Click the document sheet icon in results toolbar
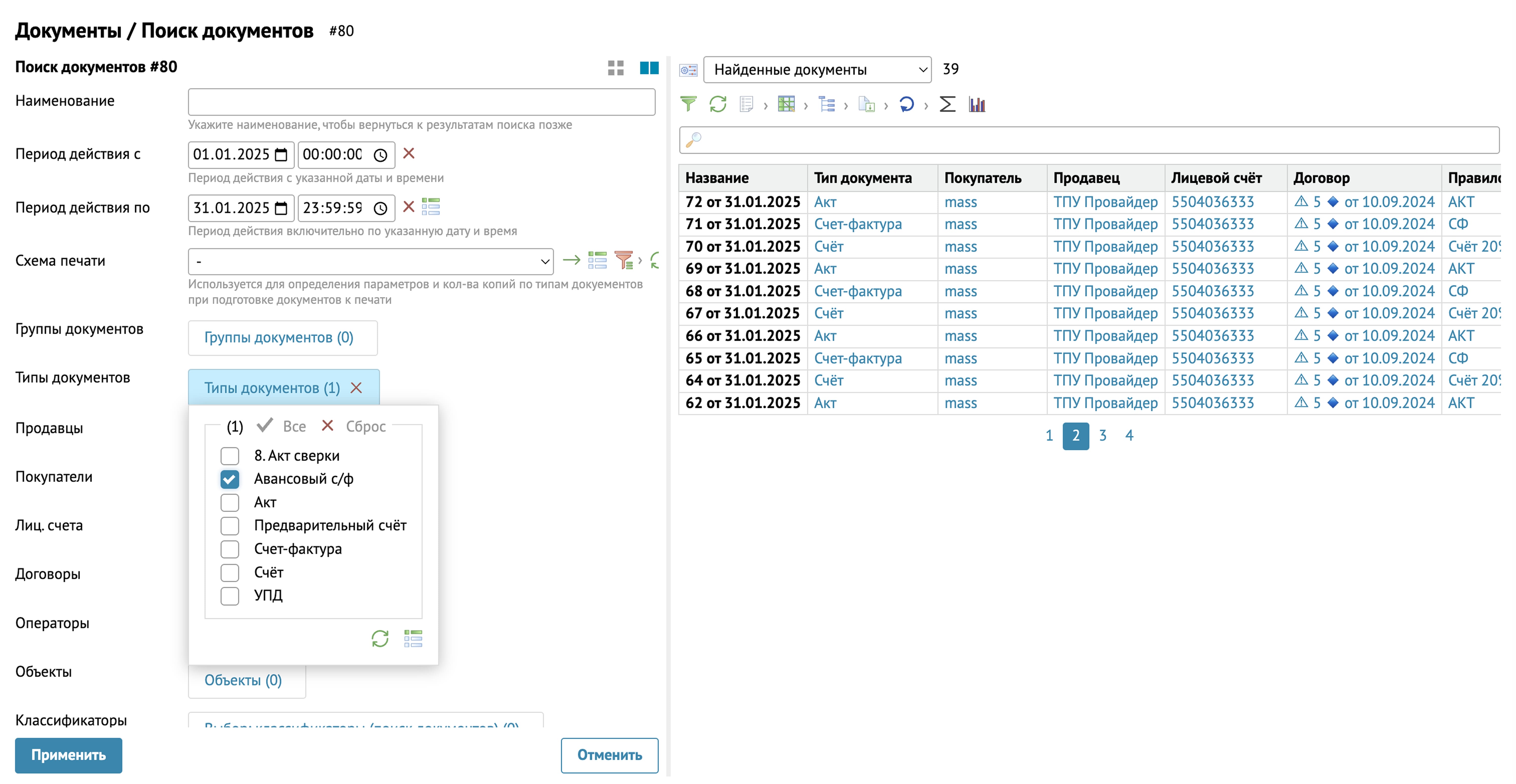This screenshot has width=1516, height=784. point(746,104)
